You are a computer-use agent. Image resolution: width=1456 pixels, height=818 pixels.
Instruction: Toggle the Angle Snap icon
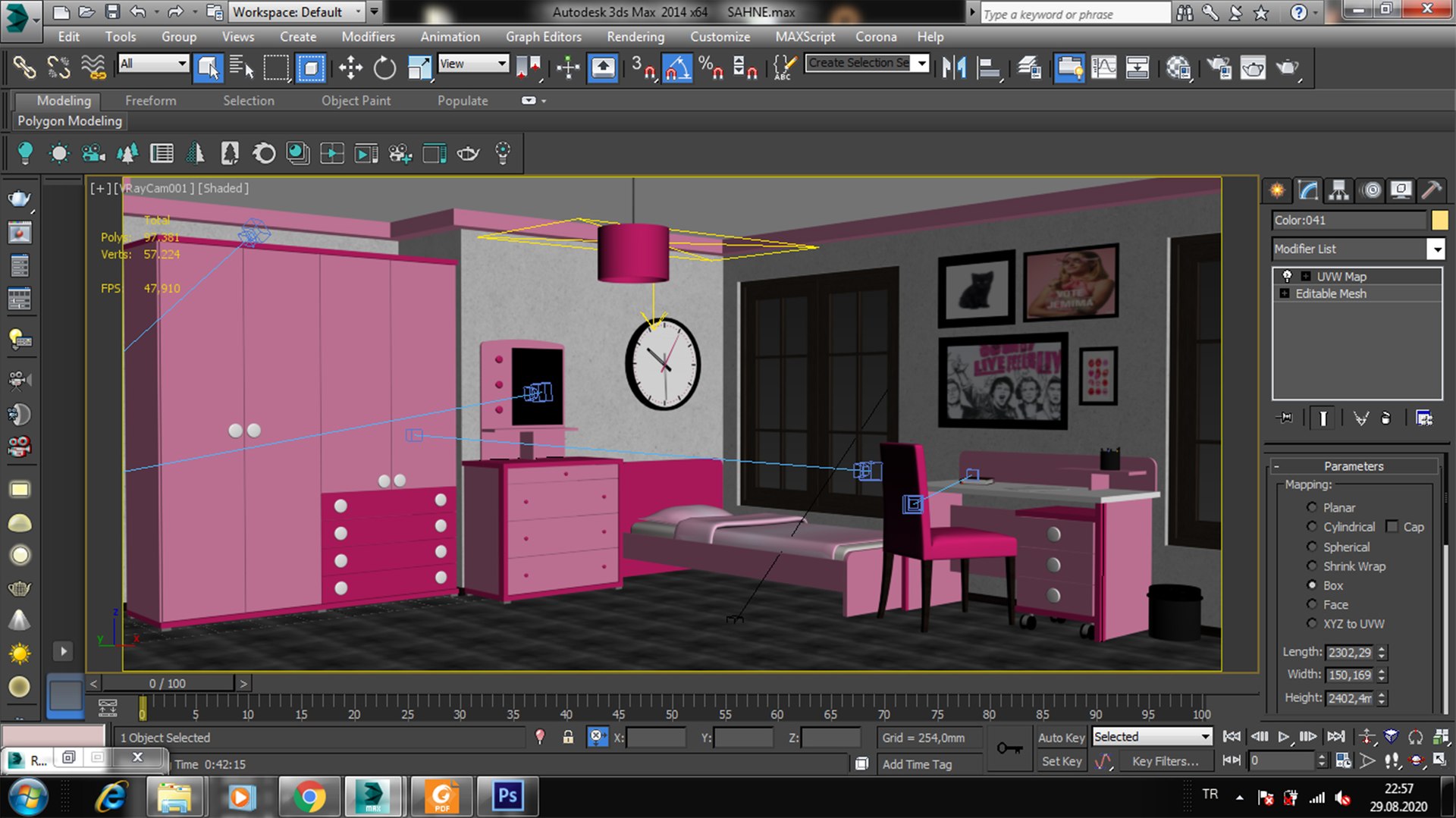coord(677,67)
